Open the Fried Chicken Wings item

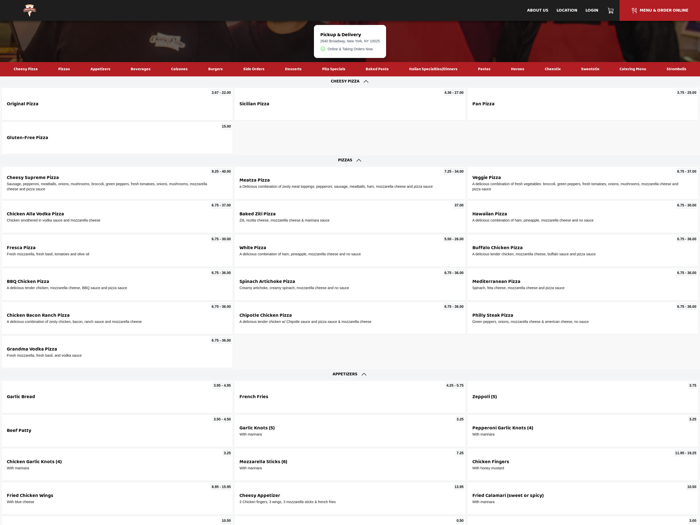point(117,498)
